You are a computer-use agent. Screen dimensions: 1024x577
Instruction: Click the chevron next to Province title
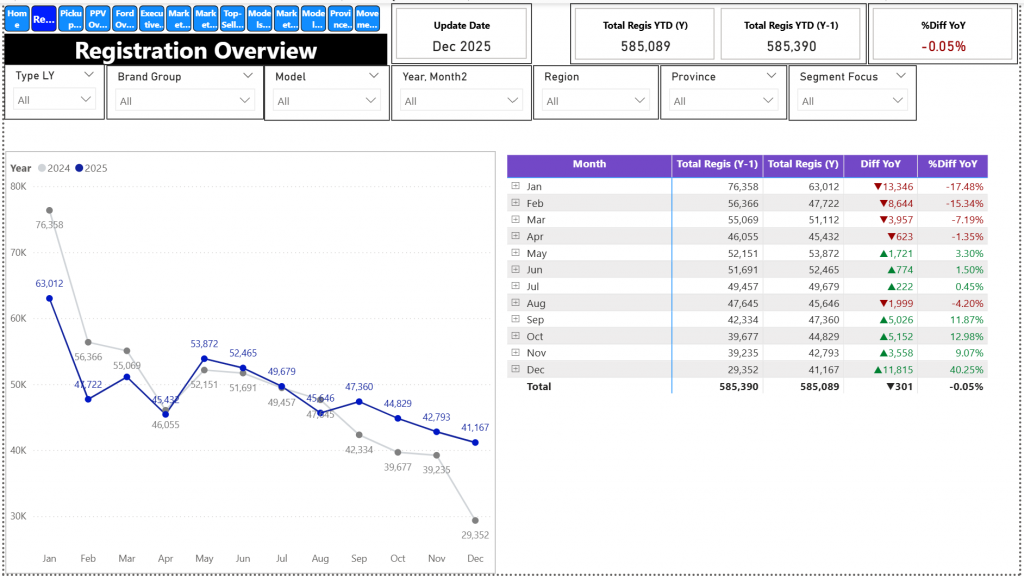771,76
